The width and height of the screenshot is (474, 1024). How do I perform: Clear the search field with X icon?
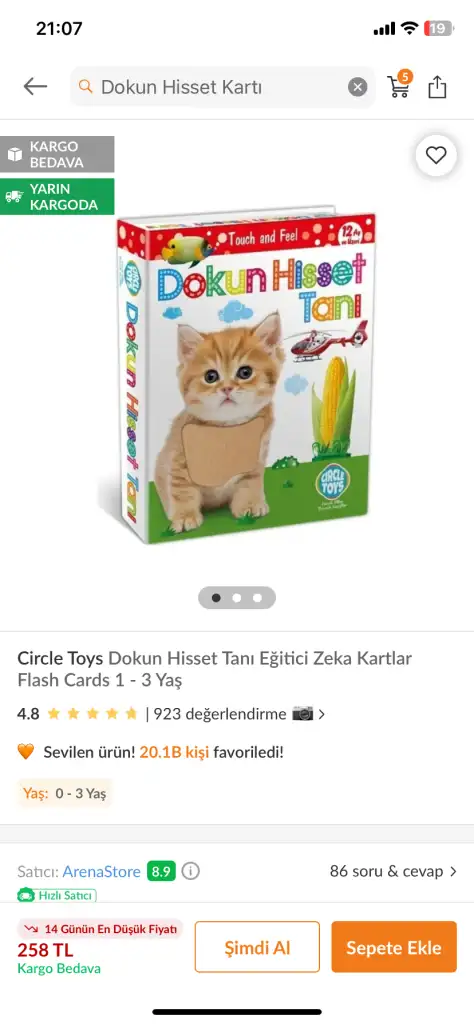[357, 87]
